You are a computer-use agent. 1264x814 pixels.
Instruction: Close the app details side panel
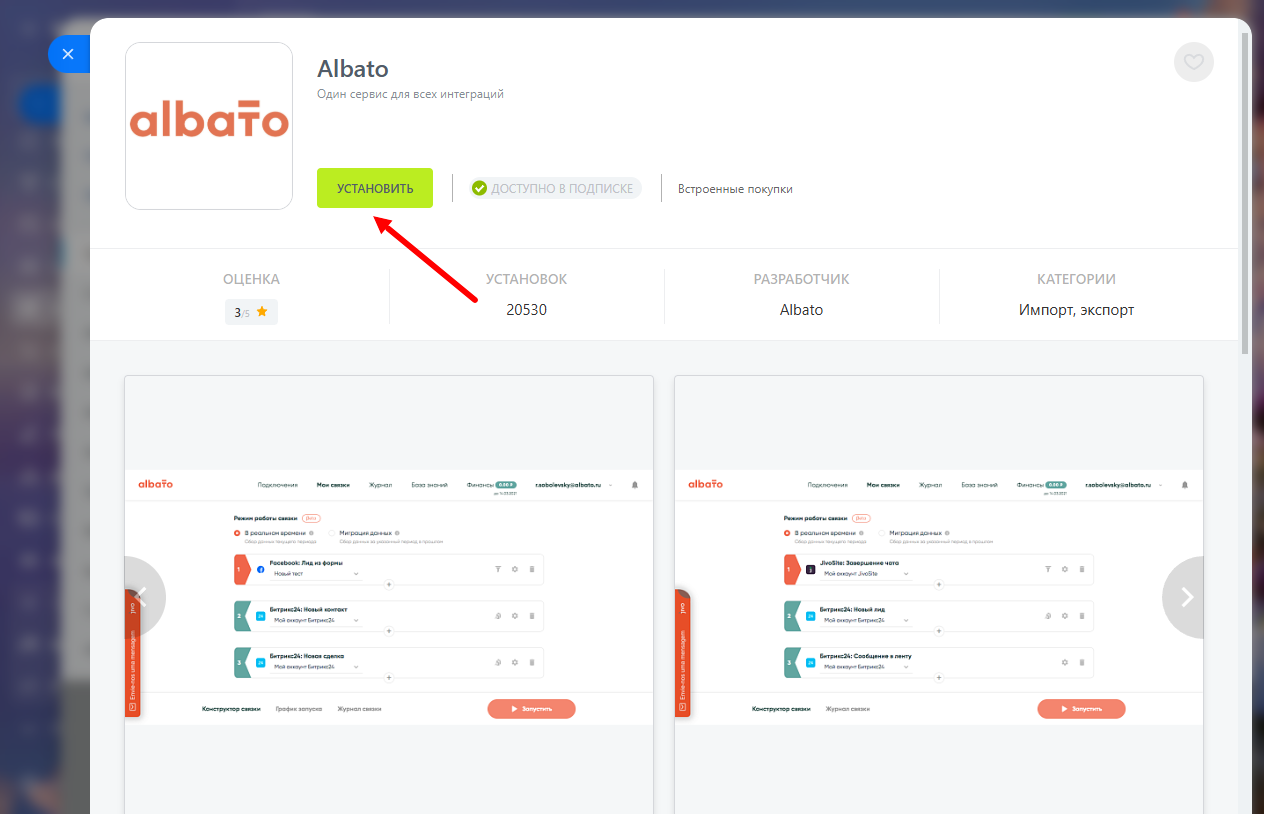coord(68,54)
